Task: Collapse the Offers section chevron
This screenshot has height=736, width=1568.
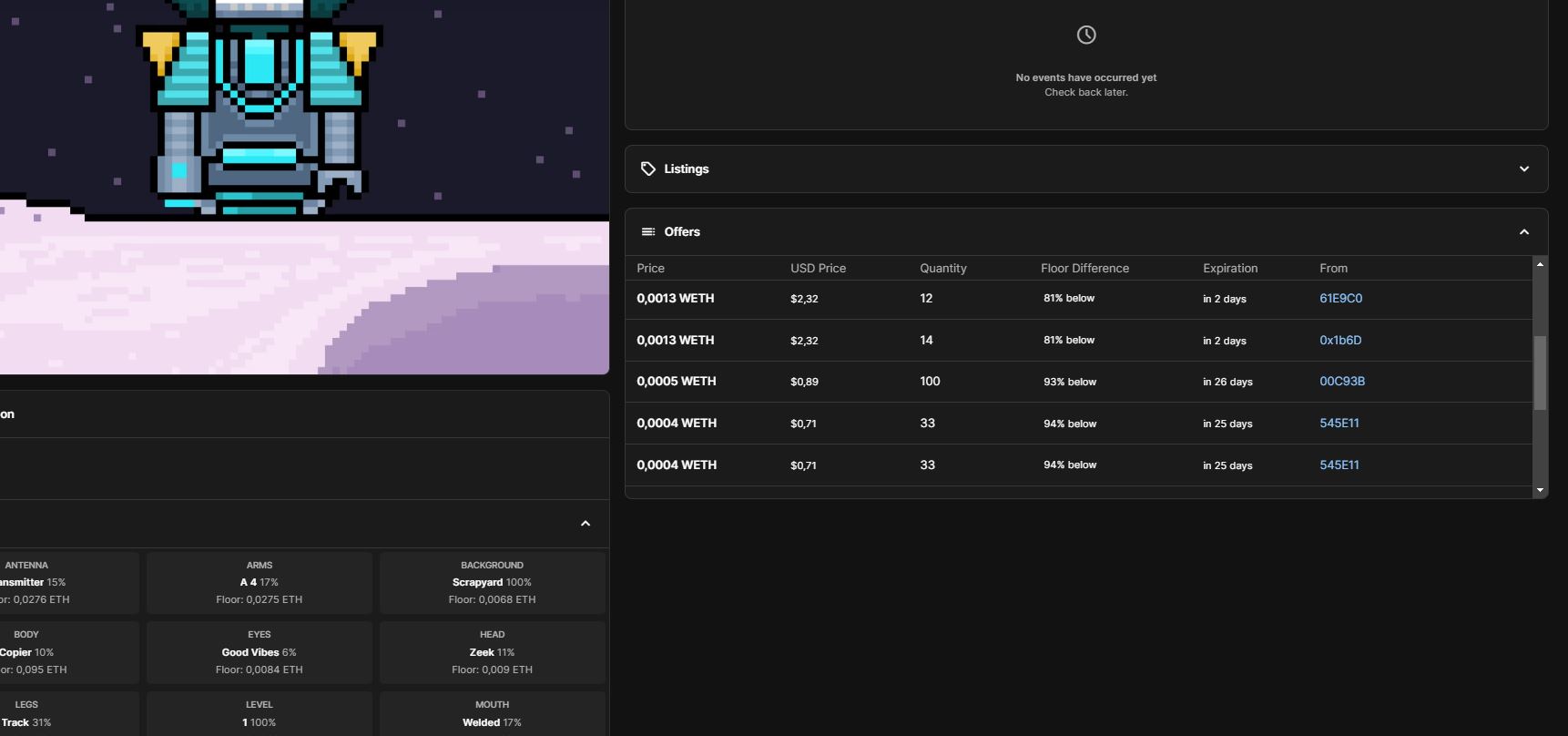Action: (1524, 231)
